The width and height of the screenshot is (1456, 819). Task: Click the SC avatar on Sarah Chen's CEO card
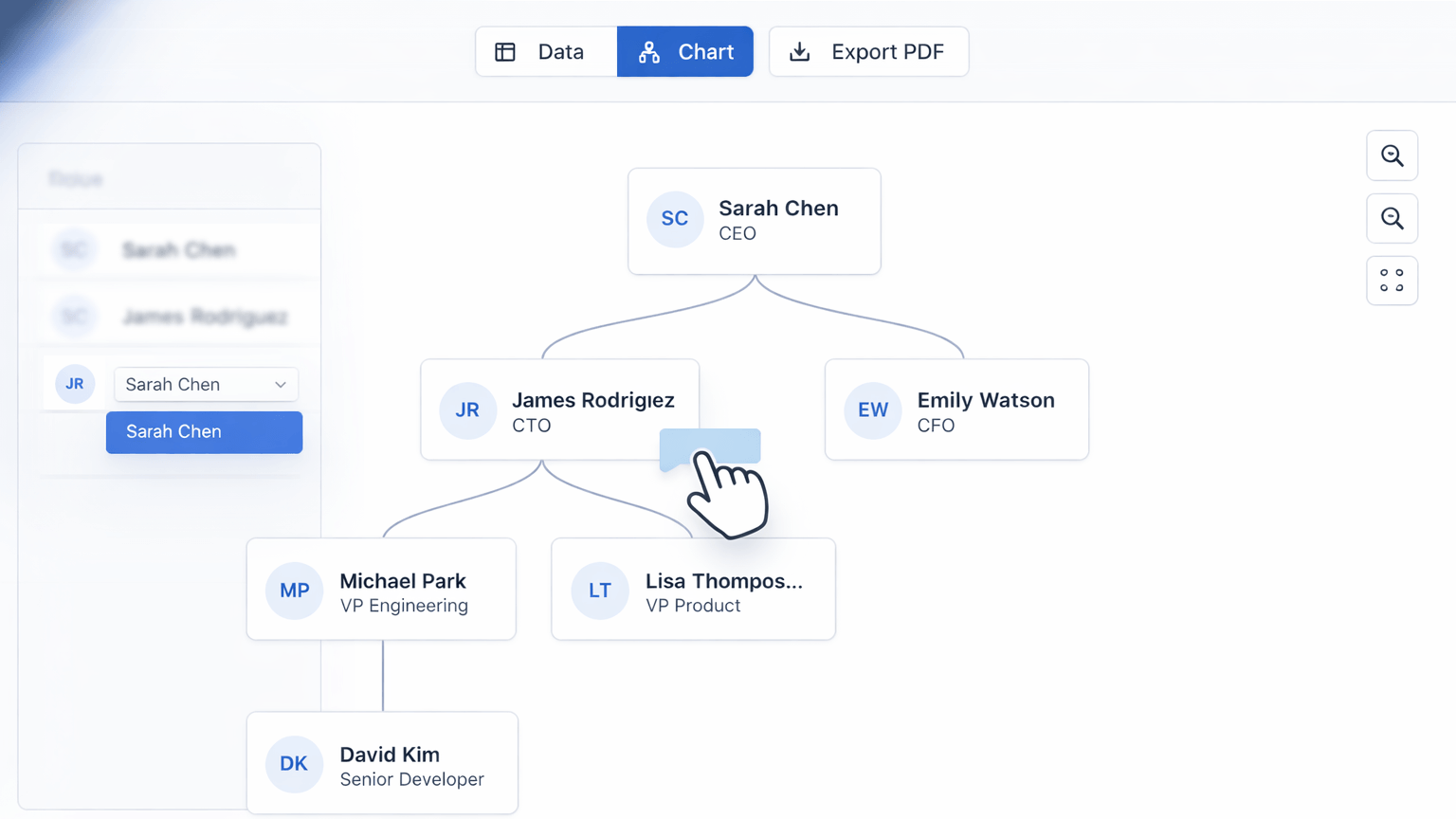click(675, 219)
